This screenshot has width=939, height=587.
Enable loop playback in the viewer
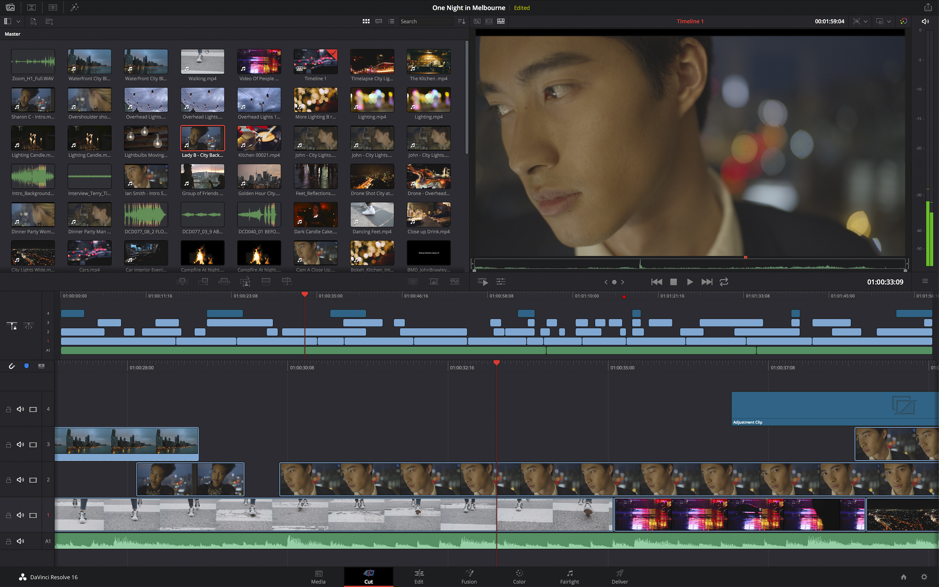pos(725,282)
